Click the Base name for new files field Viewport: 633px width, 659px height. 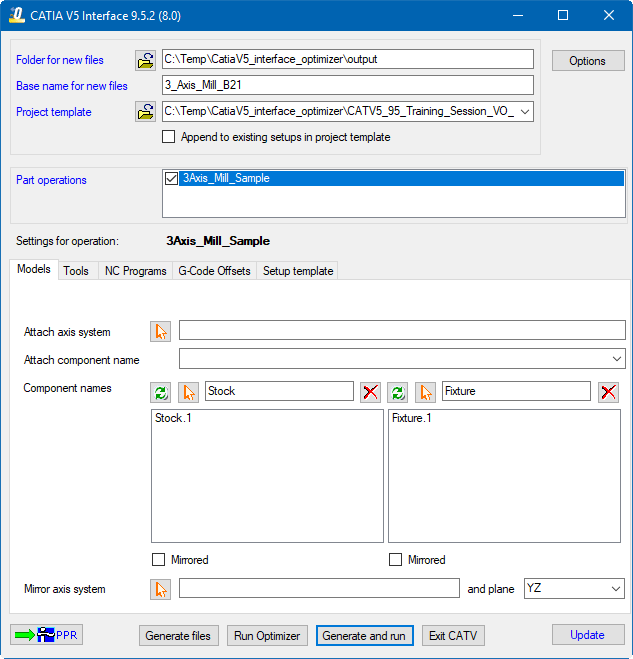[348, 85]
